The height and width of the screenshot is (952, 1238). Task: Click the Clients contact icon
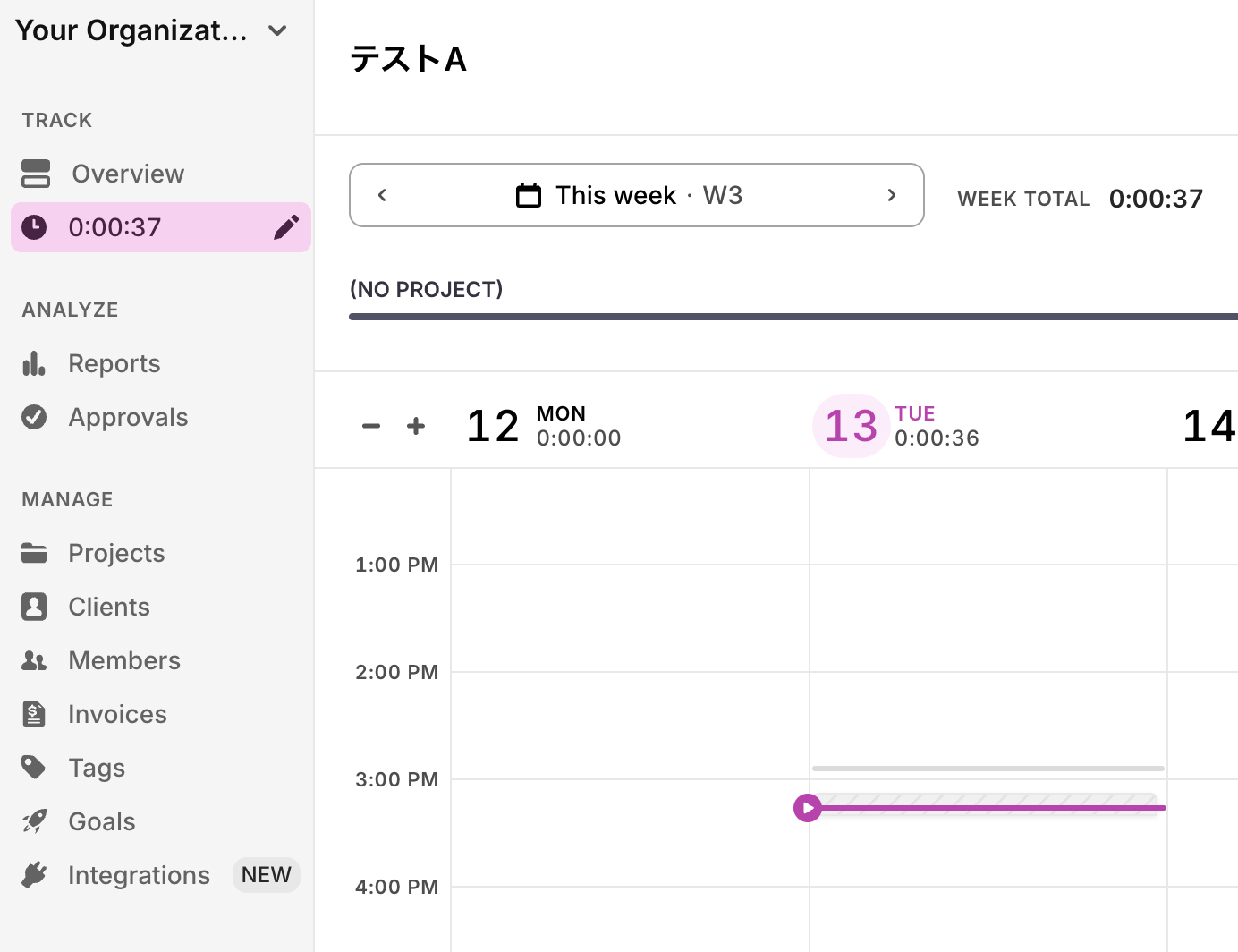coord(34,607)
